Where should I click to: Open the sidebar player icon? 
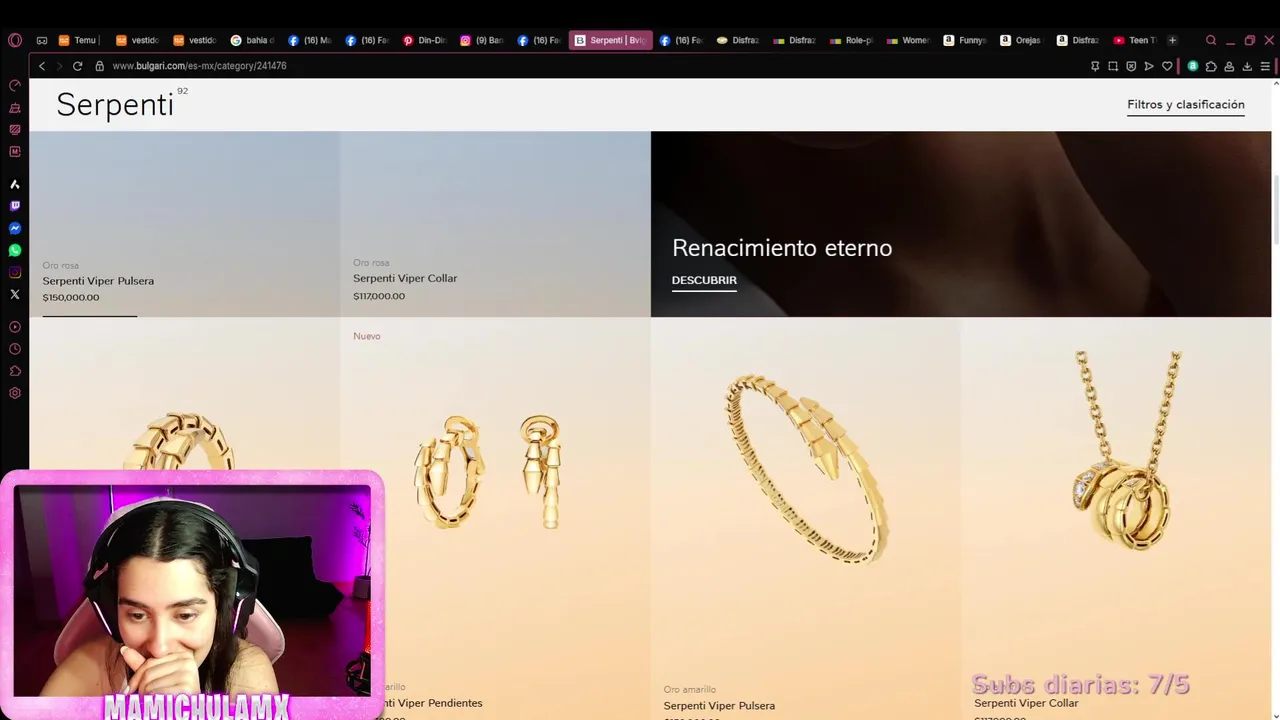14,327
